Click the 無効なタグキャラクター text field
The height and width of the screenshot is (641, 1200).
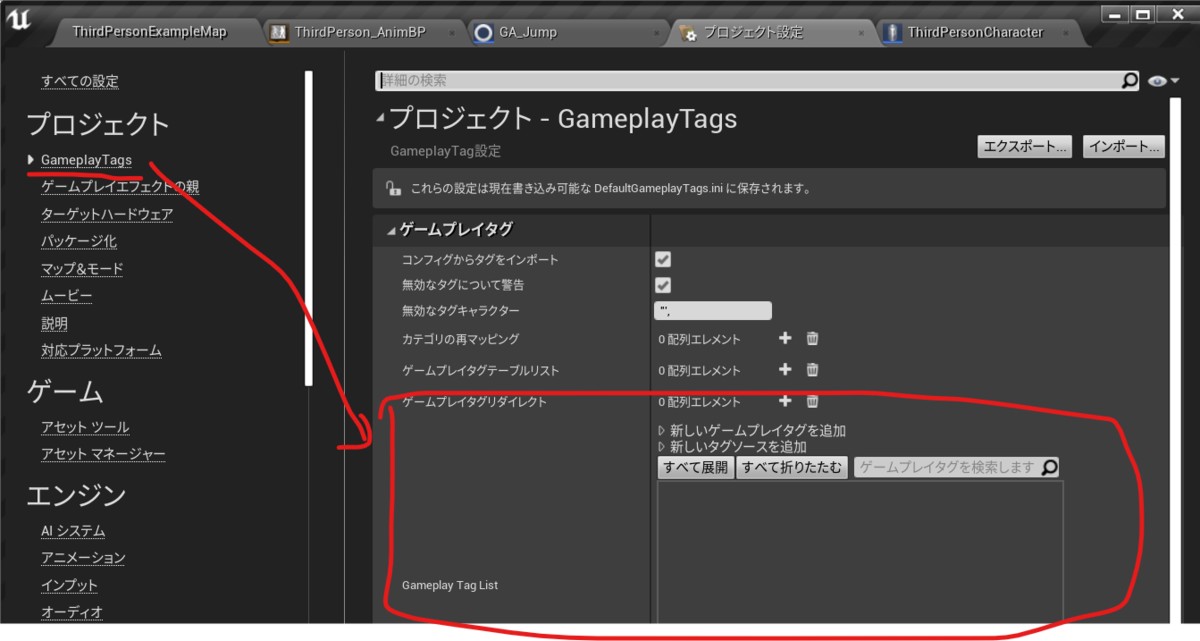[713, 311]
